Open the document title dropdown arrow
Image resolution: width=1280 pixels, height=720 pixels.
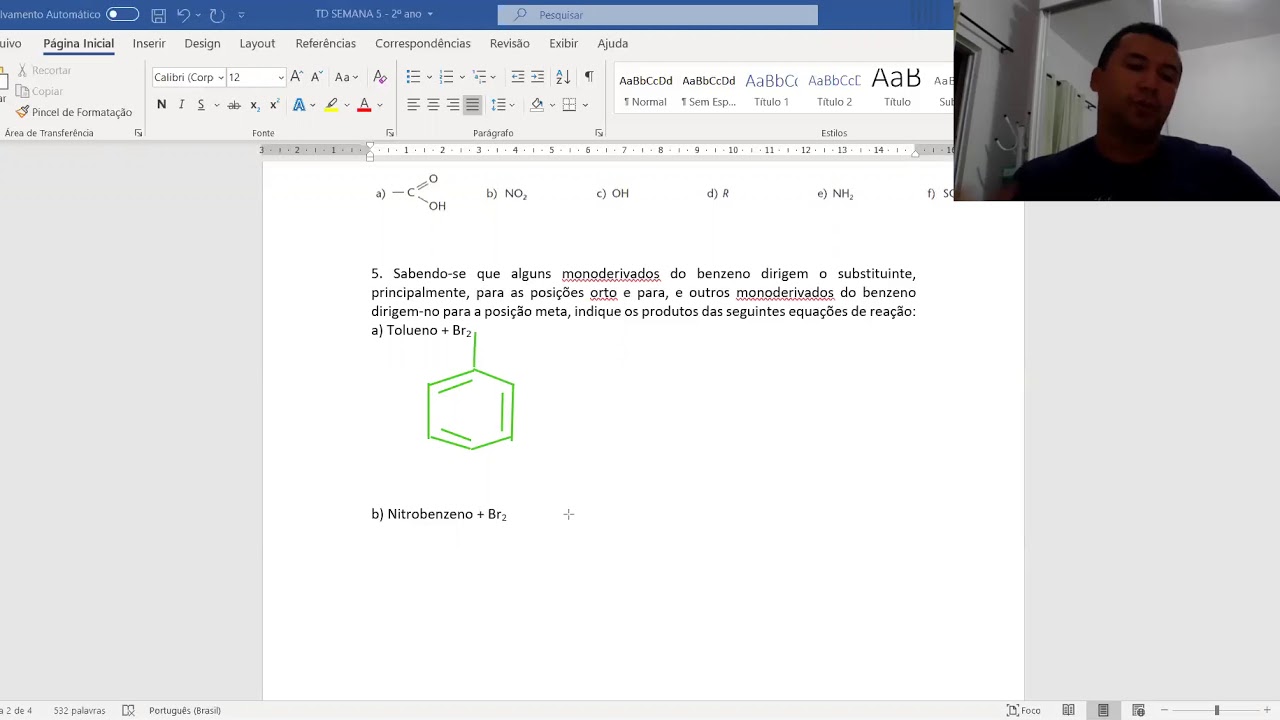pos(430,14)
